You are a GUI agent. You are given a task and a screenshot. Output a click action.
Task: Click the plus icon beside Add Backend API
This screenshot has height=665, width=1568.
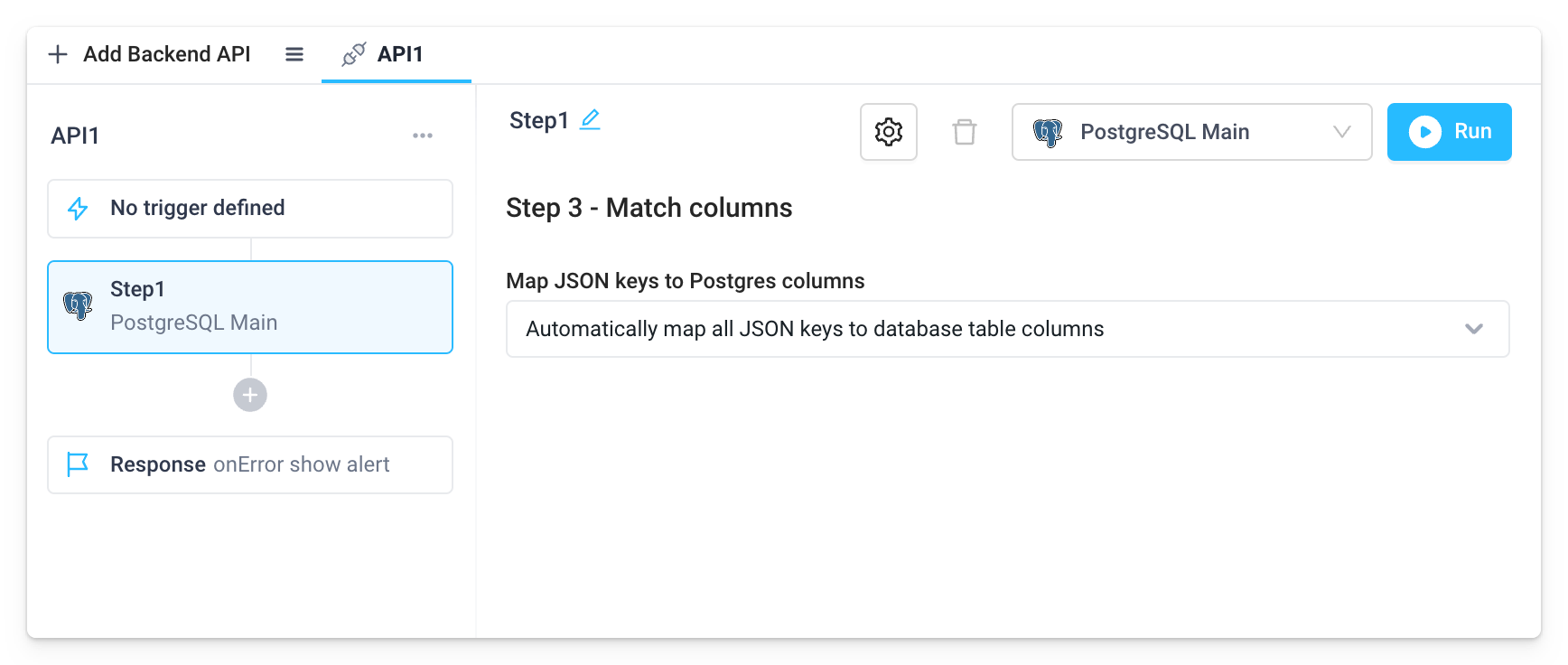pyautogui.click(x=58, y=54)
